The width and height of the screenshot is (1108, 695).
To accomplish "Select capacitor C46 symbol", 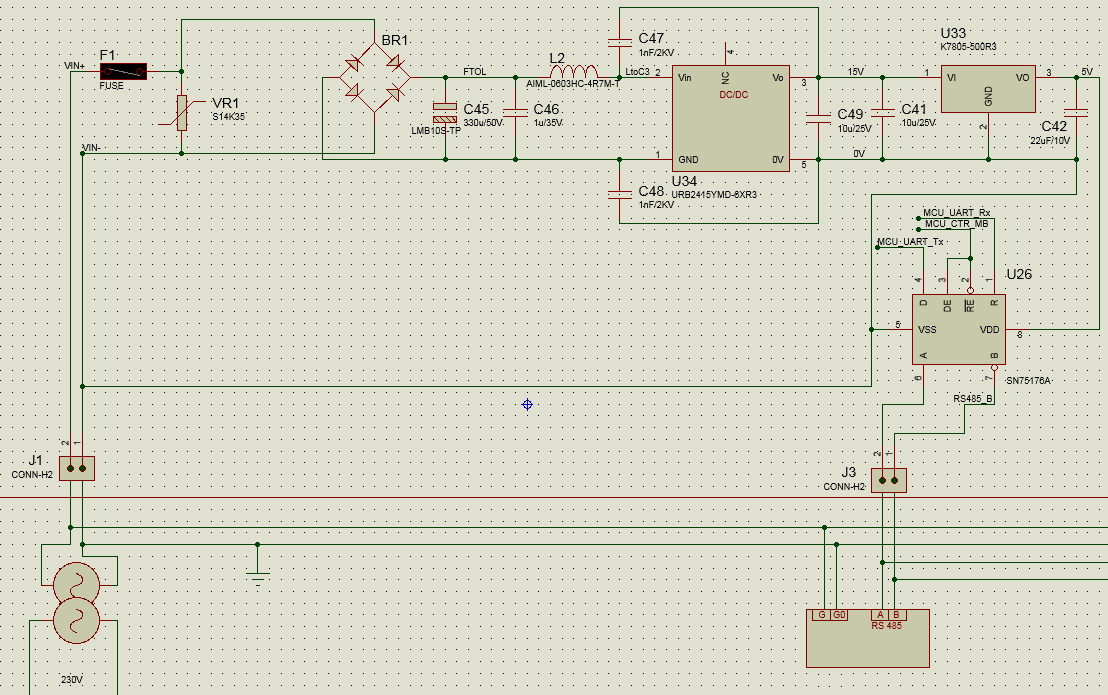I will click(516, 112).
